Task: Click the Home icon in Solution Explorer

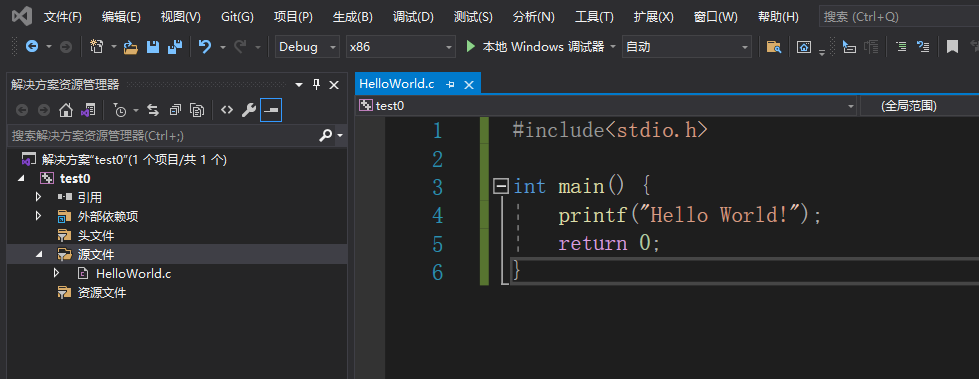Action: coord(66,111)
